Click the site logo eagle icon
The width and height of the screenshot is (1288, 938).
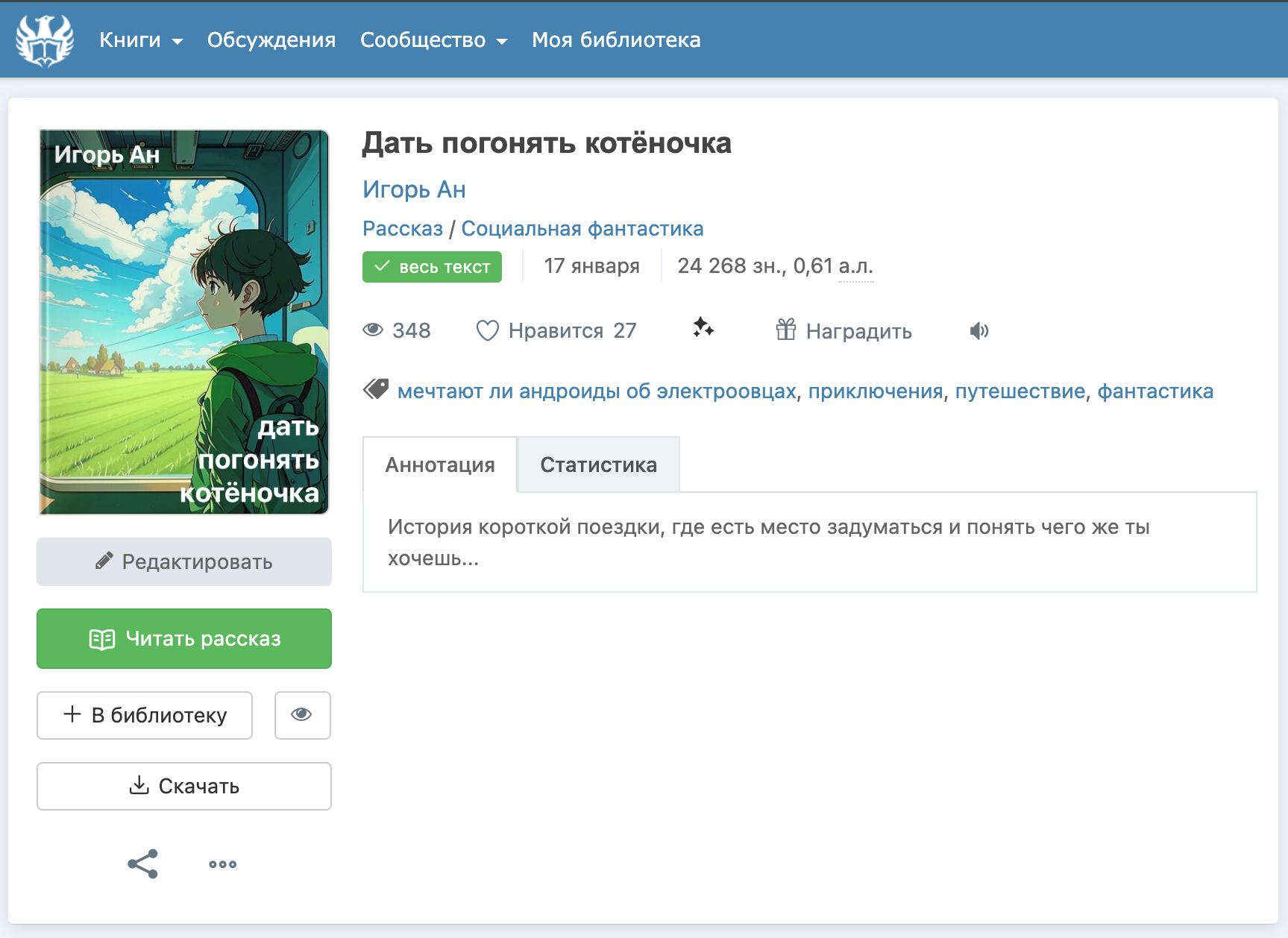click(x=45, y=40)
